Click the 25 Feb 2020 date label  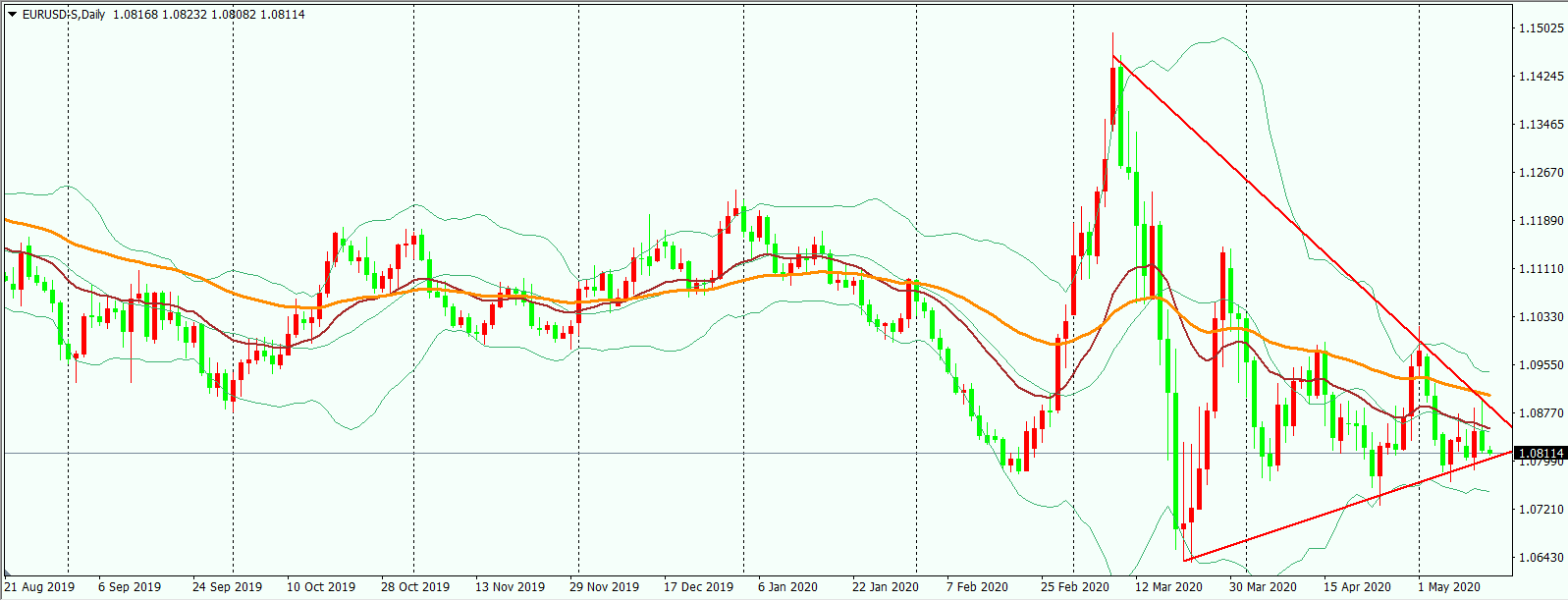coord(1075,587)
